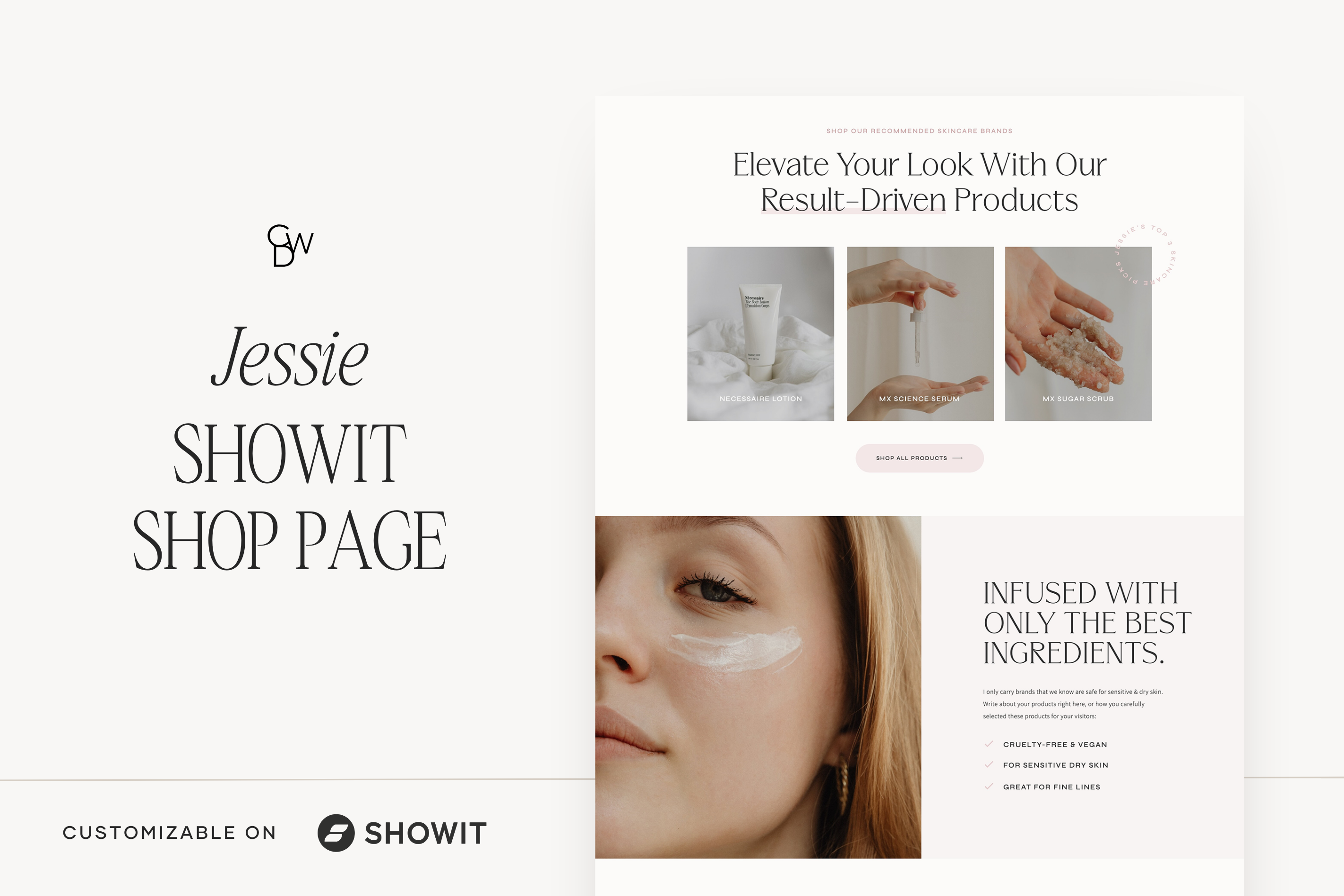Screen dimensions: 1344x896
Task: Click the Necessaire Lotion caption label
Action: pyautogui.click(x=760, y=399)
